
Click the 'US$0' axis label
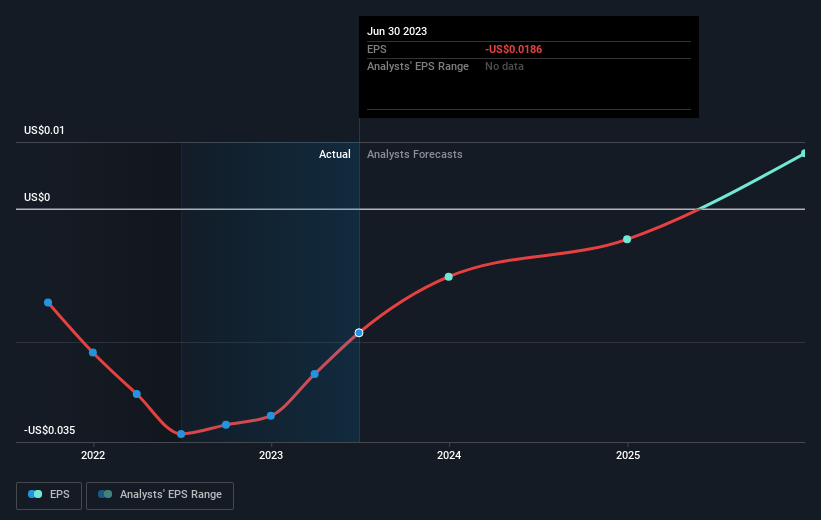click(x=37, y=197)
